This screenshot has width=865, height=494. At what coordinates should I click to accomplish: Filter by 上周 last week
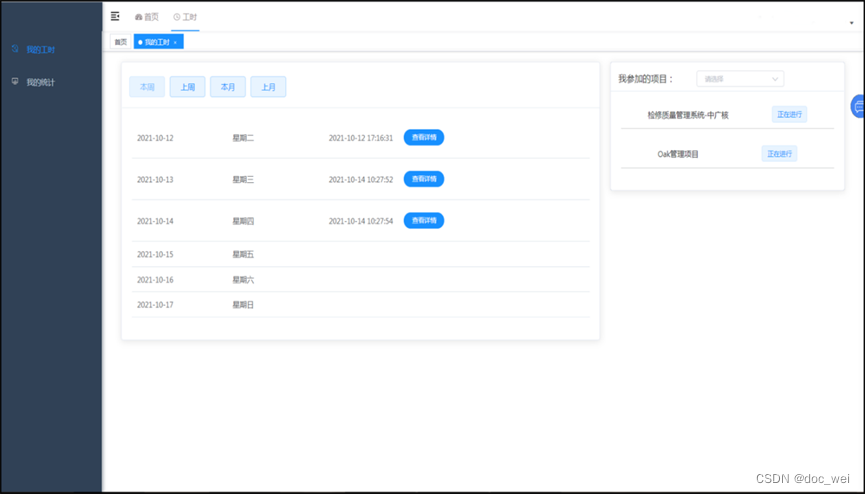[x=187, y=87]
